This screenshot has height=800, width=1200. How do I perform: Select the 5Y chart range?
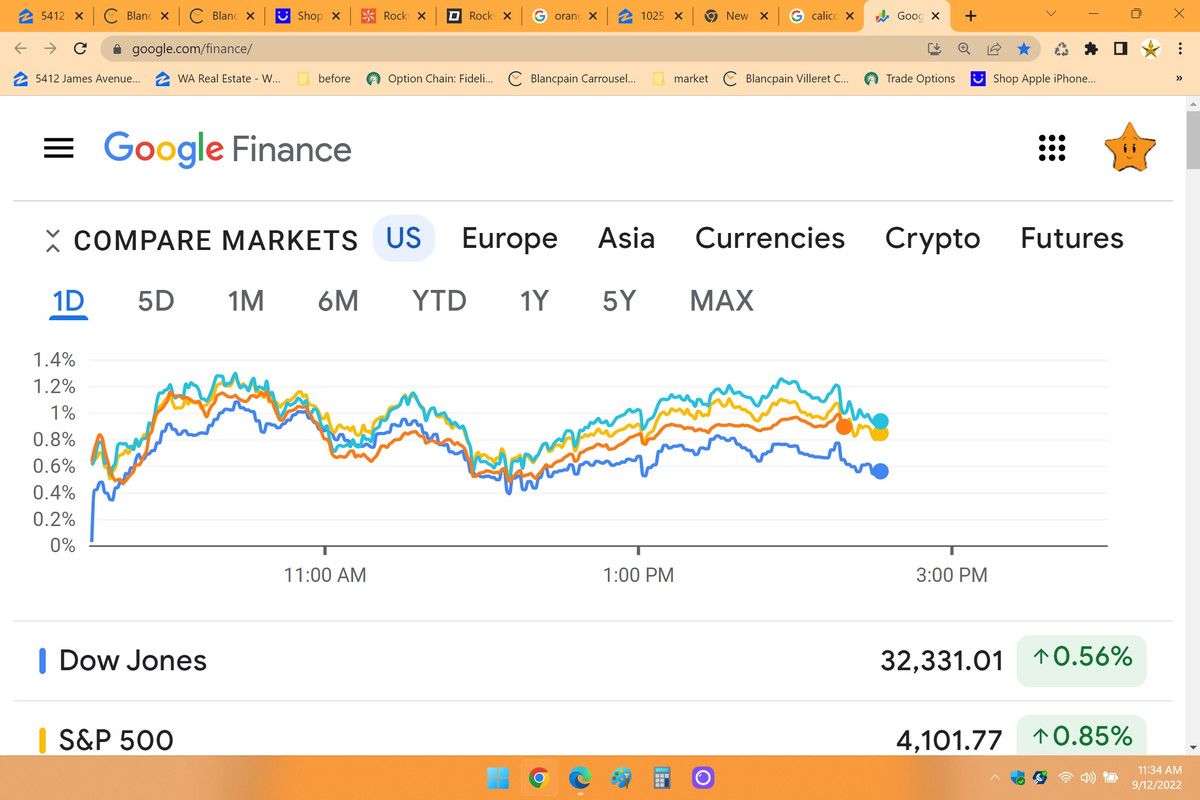pyautogui.click(x=619, y=301)
